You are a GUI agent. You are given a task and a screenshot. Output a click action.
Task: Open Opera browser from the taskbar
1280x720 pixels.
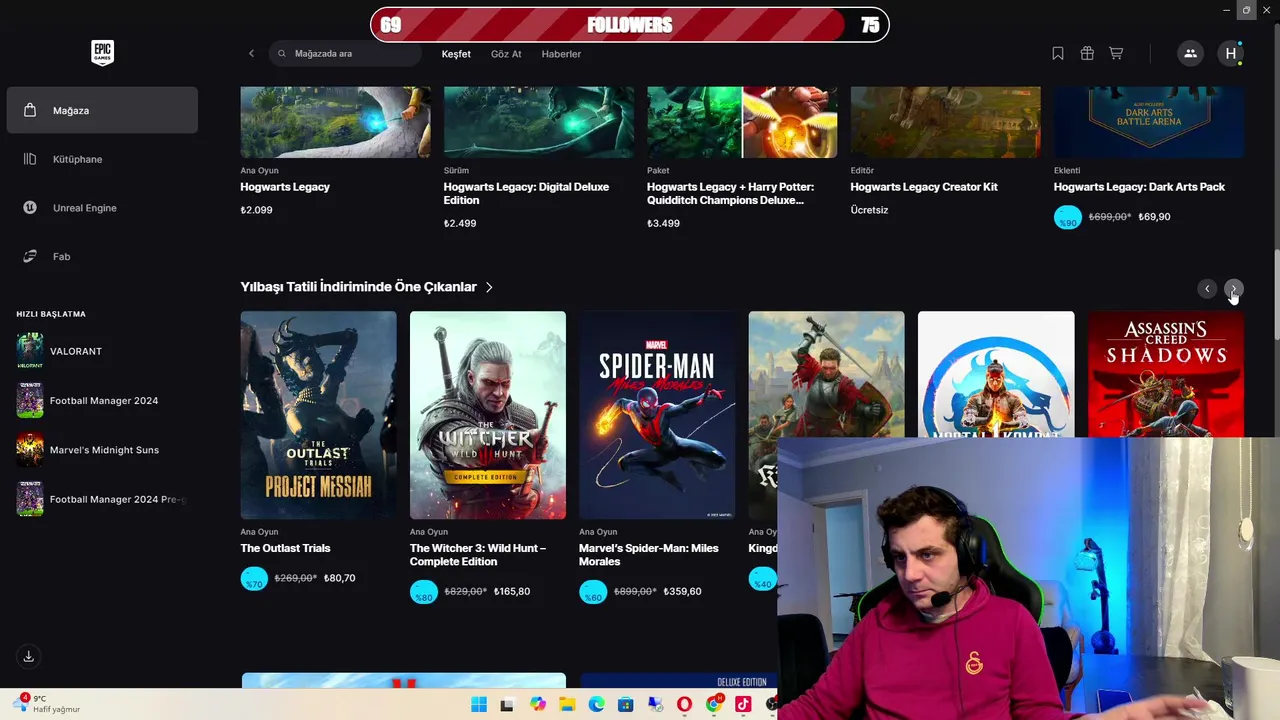pyautogui.click(x=684, y=705)
